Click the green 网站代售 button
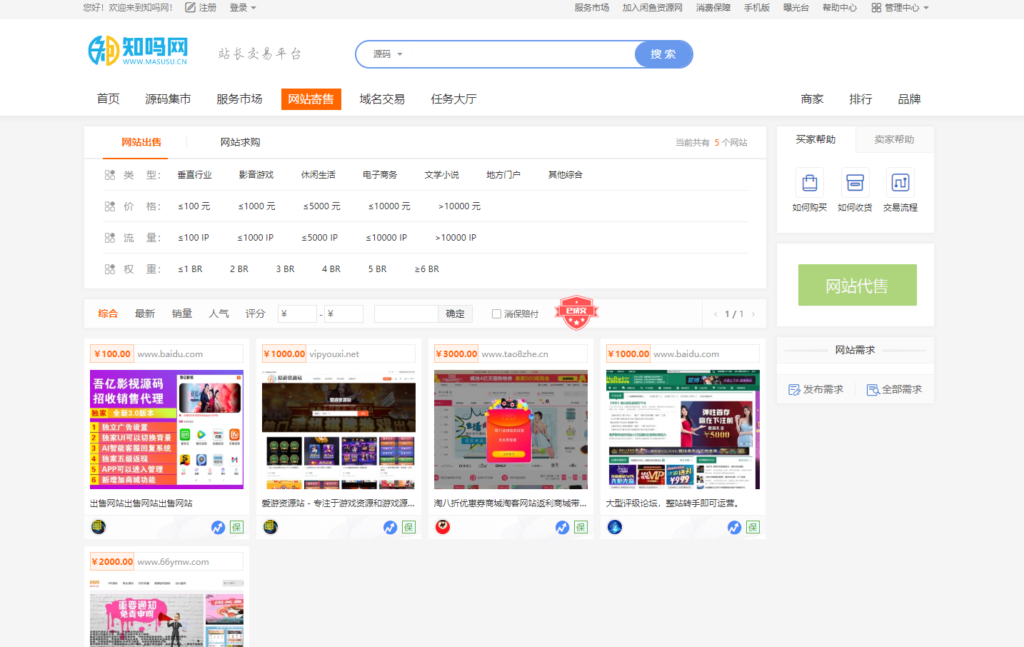The width and height of the screenshot is (1024, 647). [857, 286]
